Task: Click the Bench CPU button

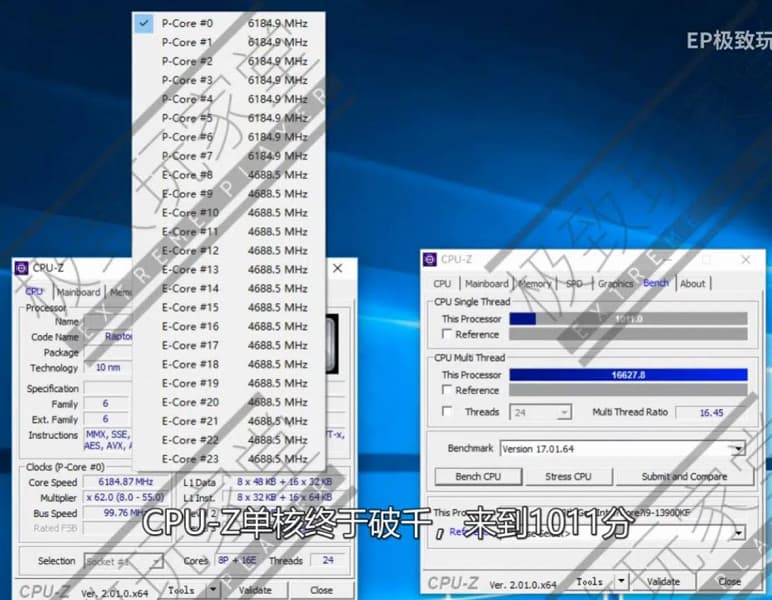Action: point(478,476)
